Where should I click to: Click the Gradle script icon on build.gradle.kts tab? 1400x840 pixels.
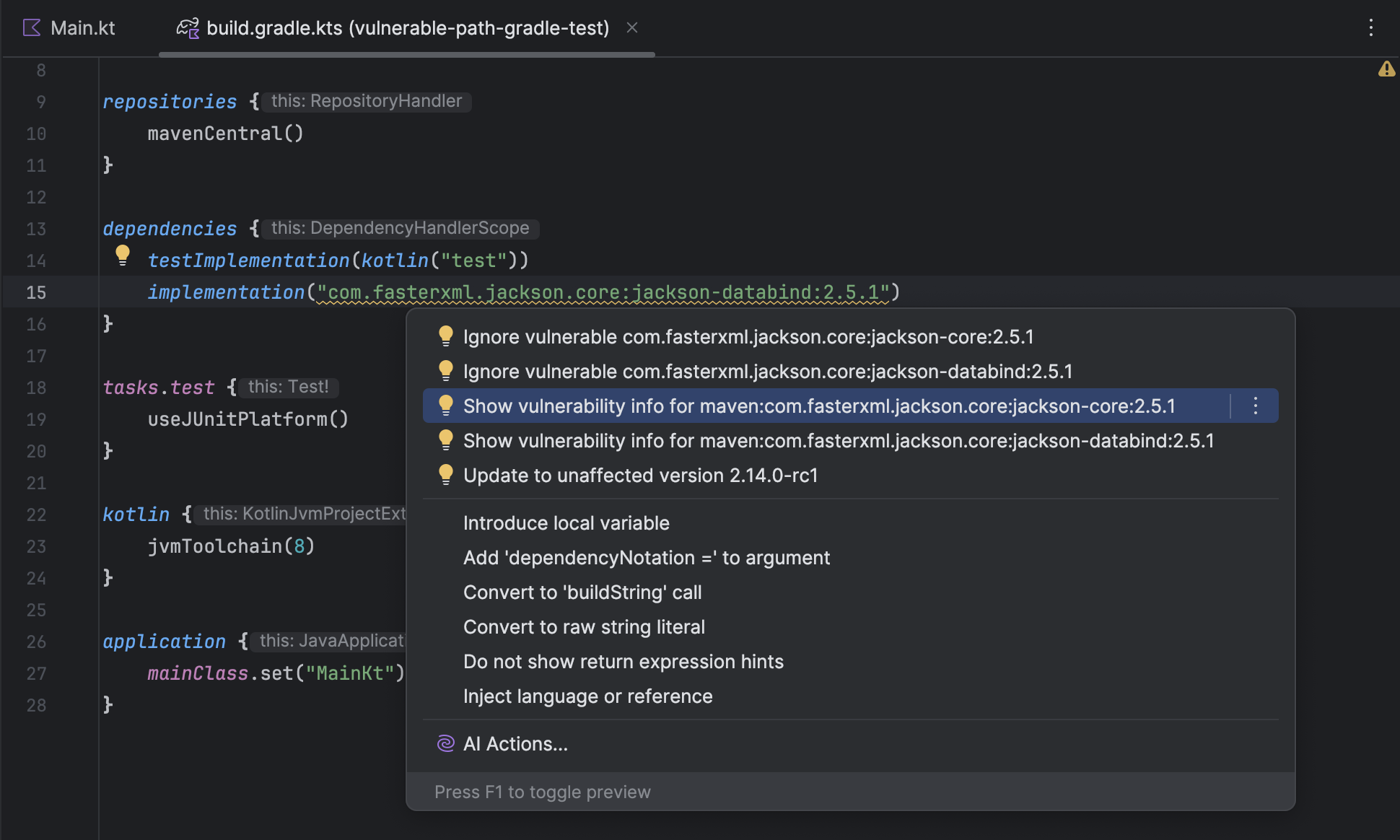click(x=187, y=28)
